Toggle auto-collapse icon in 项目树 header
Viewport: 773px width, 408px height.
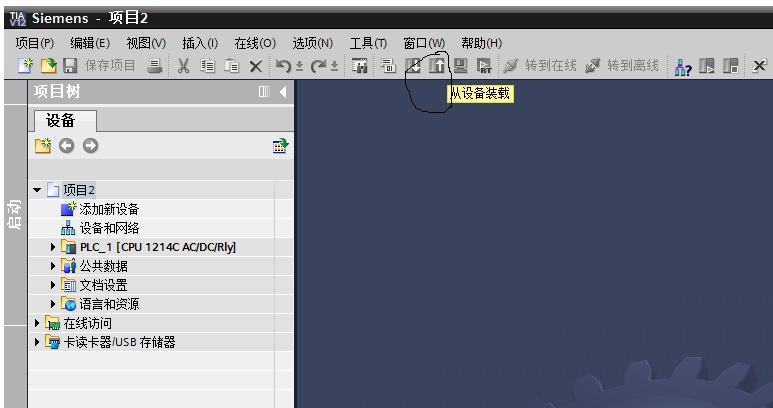click(x=264, y=92)
